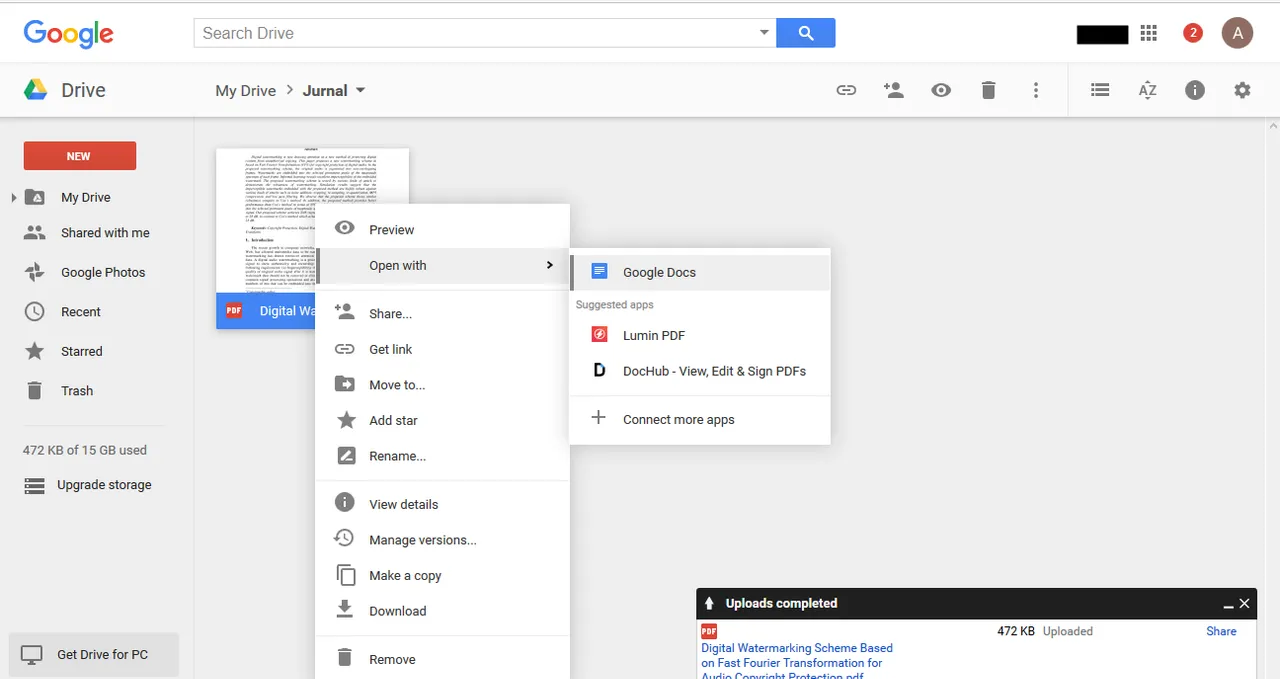Choose Add star in context menu
The width and height of the screenshot is (1280, 679).
click(x=442, y=420)
